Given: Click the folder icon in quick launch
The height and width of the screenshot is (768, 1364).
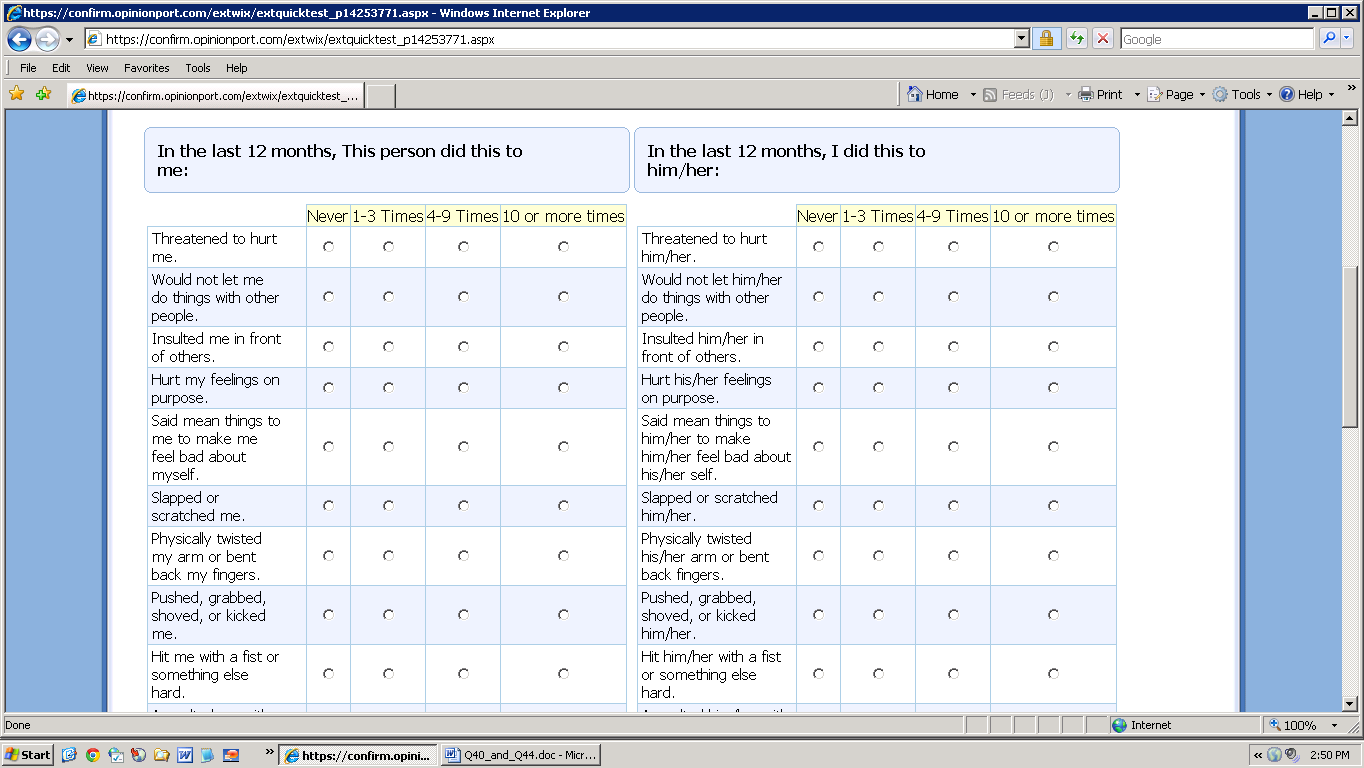Looking at the screenshot, I should 161,755.
